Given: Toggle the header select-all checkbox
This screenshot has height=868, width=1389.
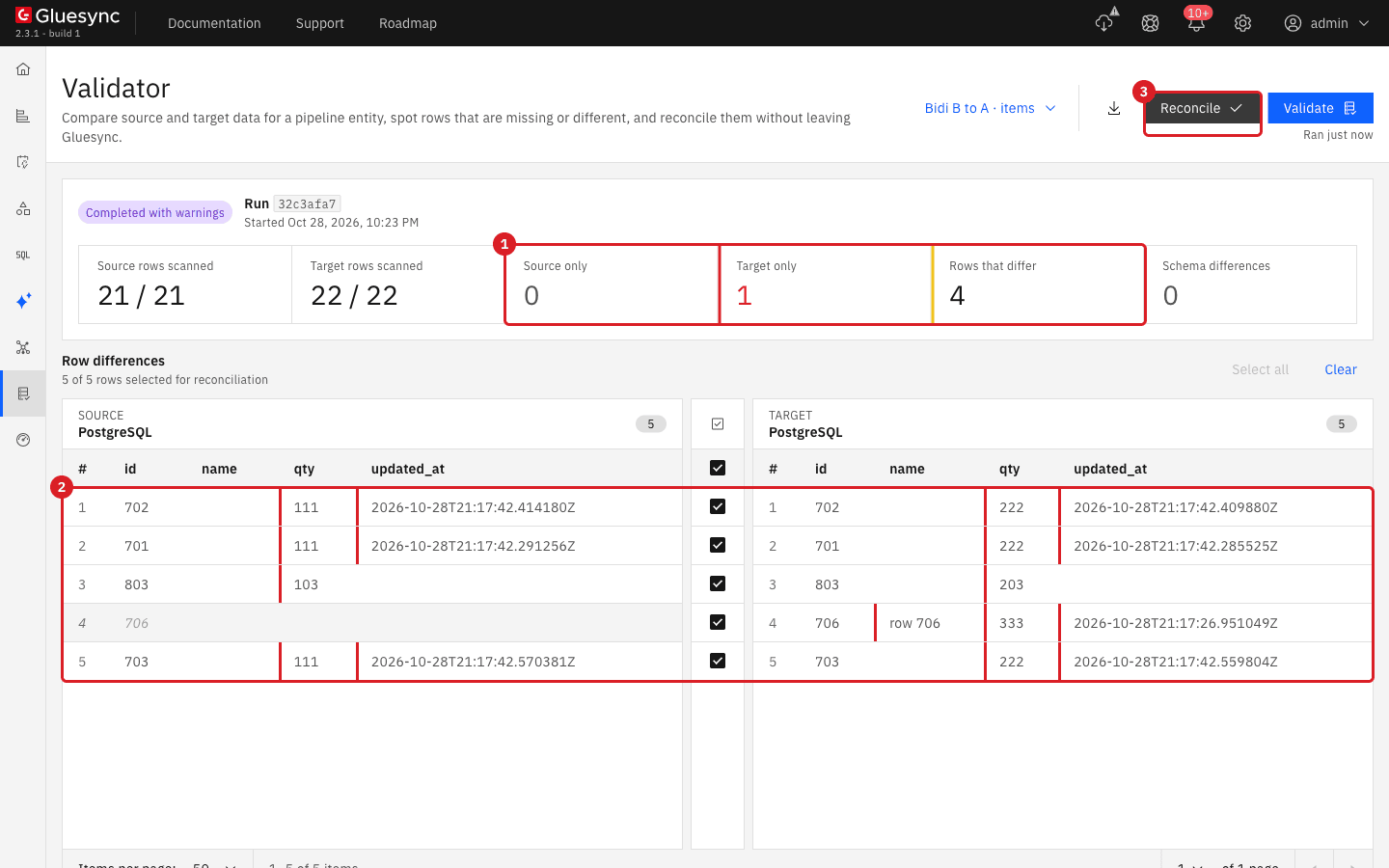Looking at the screenshot, I should (x=718, y=468).
